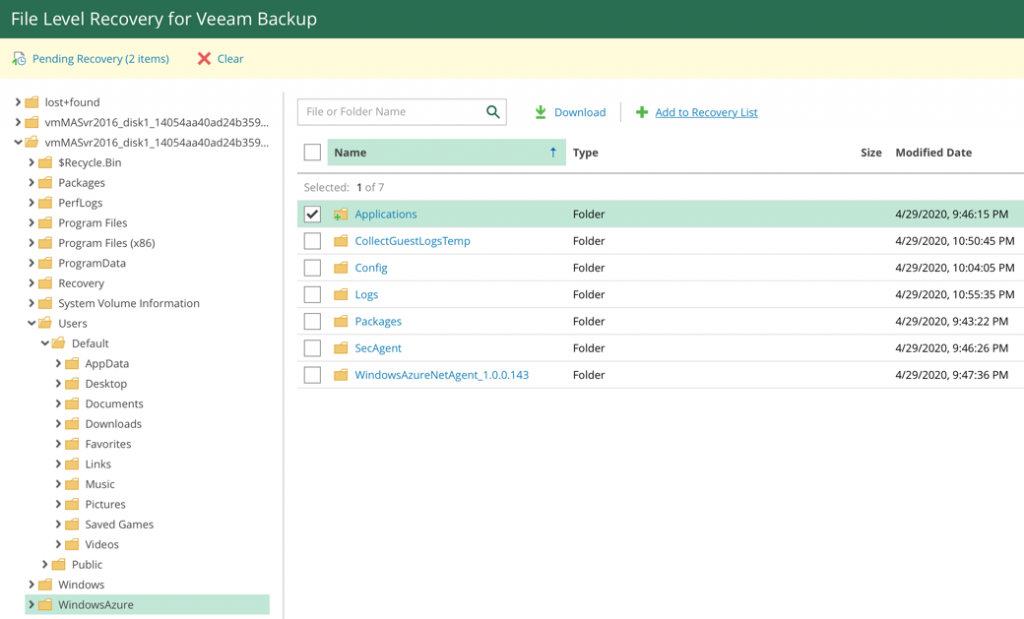Open the WindowsAzureNetAgent_1.0.0.143 folder link
The height and width of the screenshot is (619, 1024).
441,375
